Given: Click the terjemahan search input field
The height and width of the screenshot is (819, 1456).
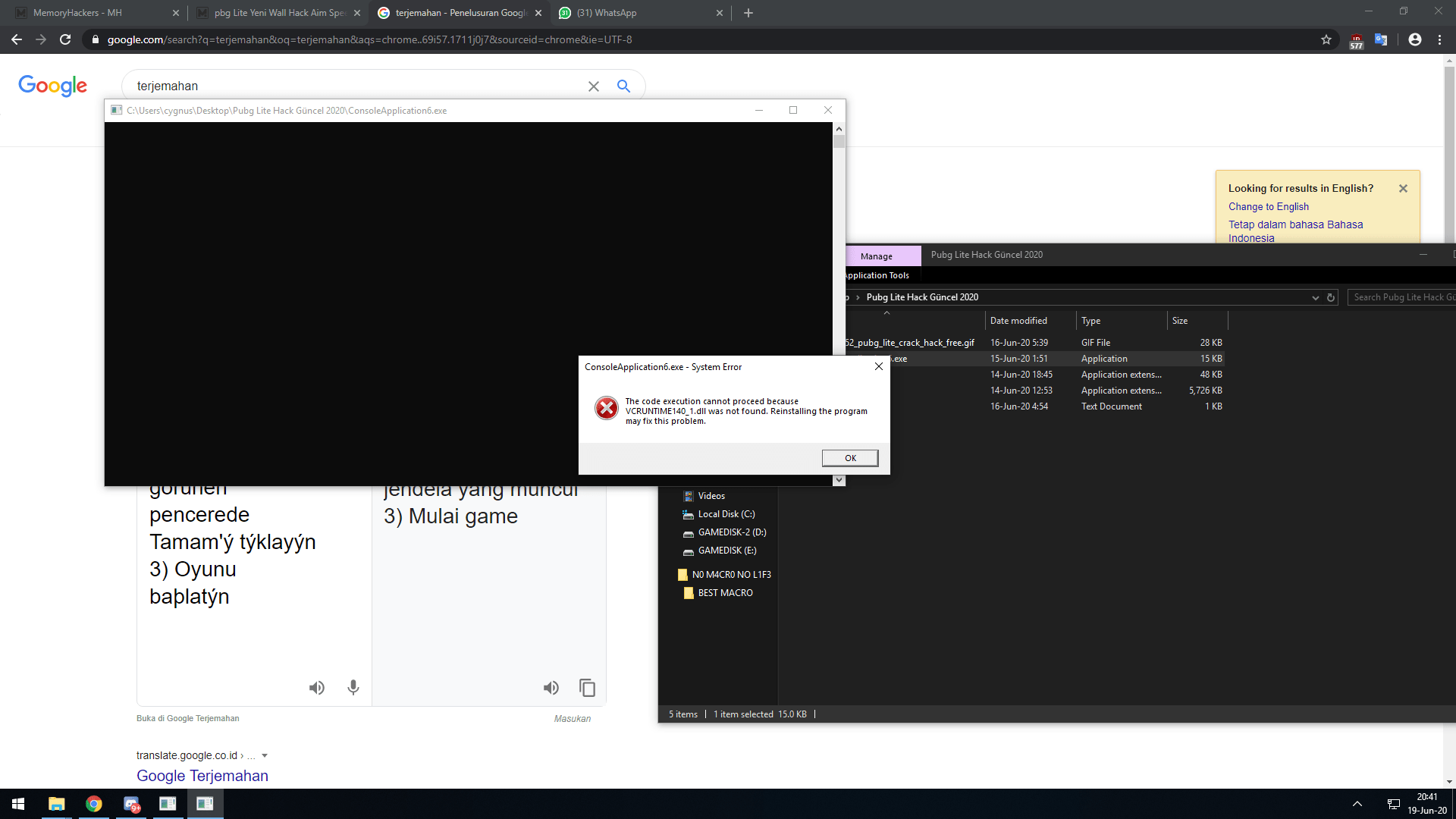Looking at the screenshot, I should coord(356,86).
